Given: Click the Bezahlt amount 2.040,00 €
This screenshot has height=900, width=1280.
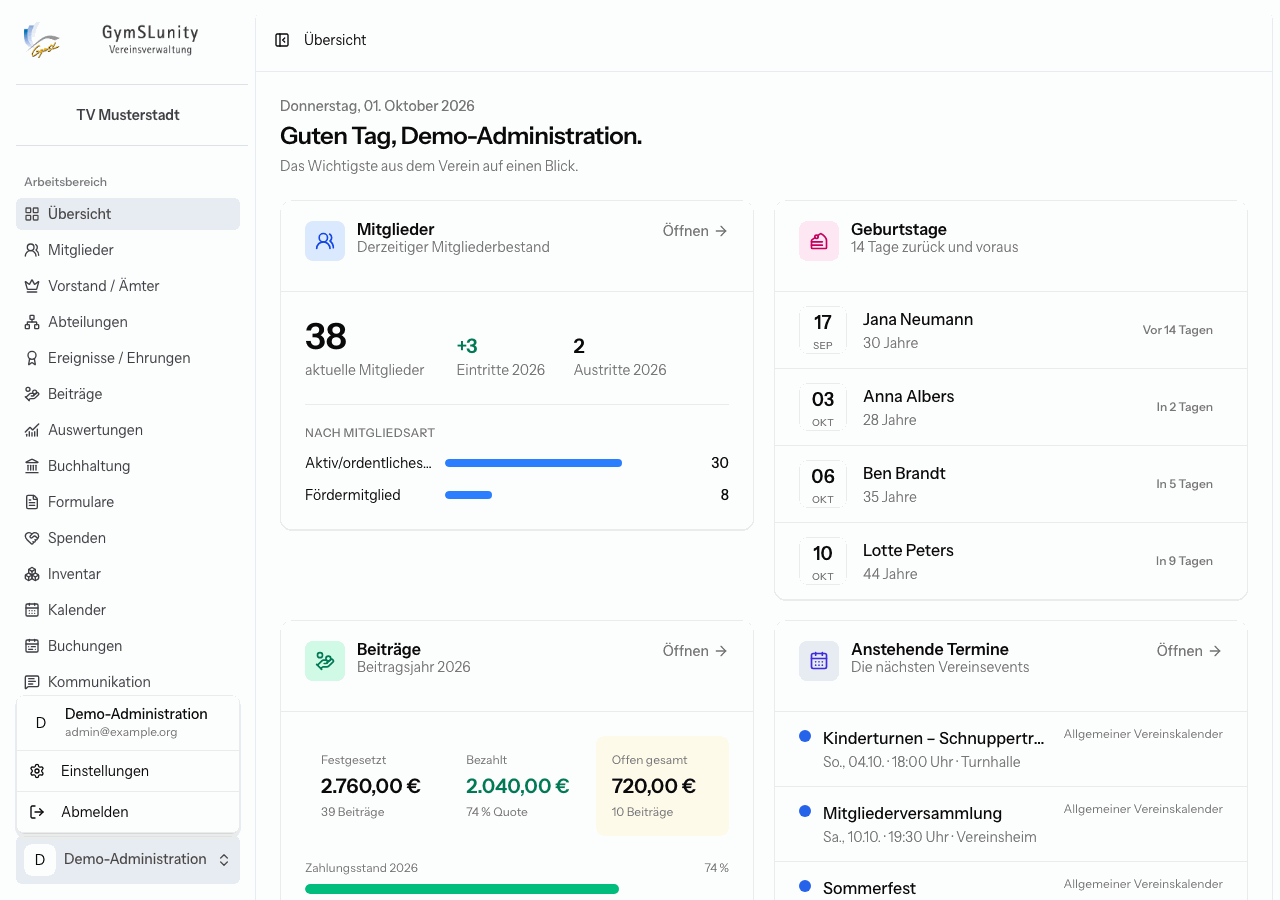Looking at the screenshot, I should (517, 786).
